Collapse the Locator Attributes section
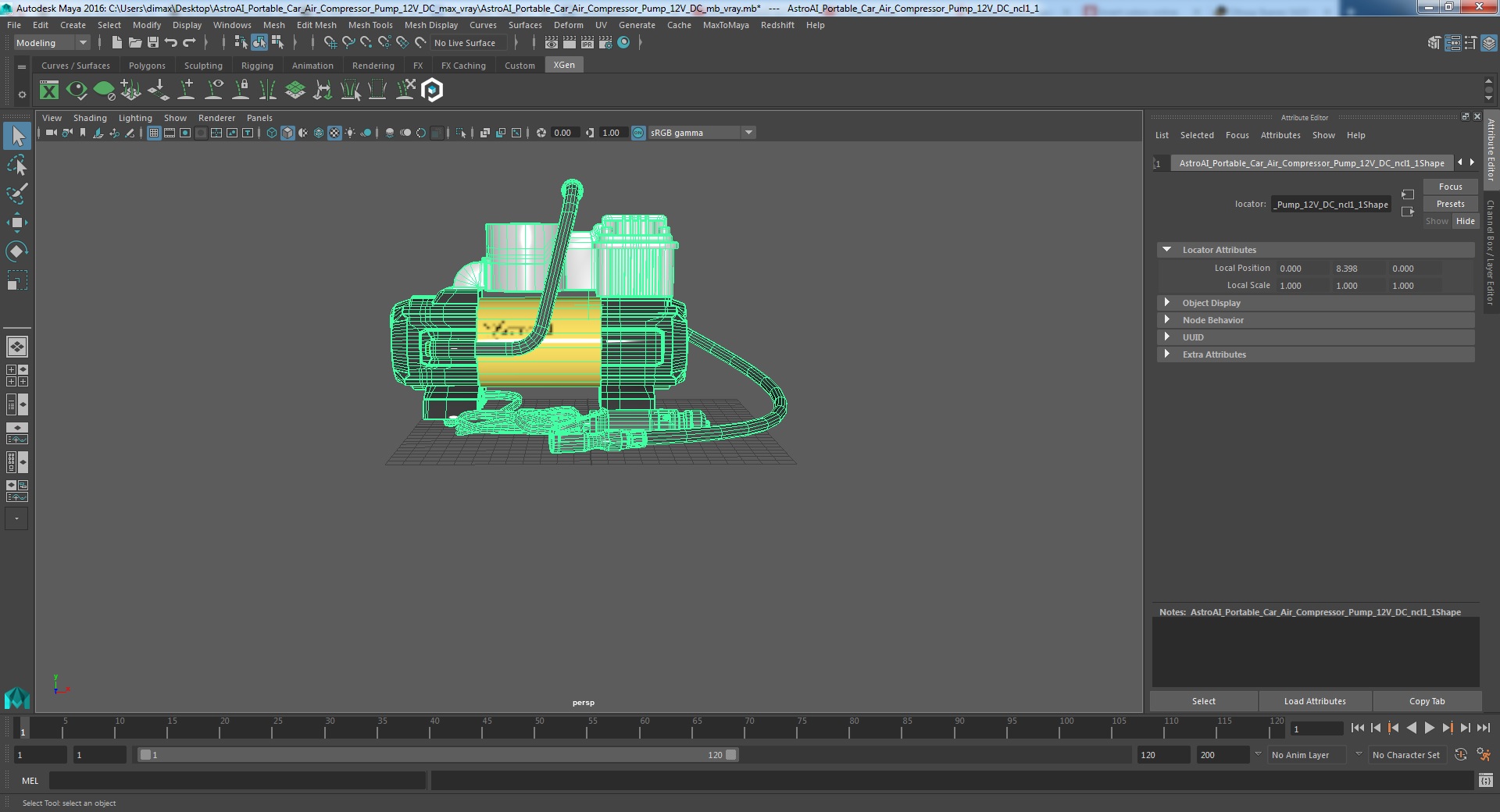This screenshot has width=1500, height=812. click(x=1316, y=250)
